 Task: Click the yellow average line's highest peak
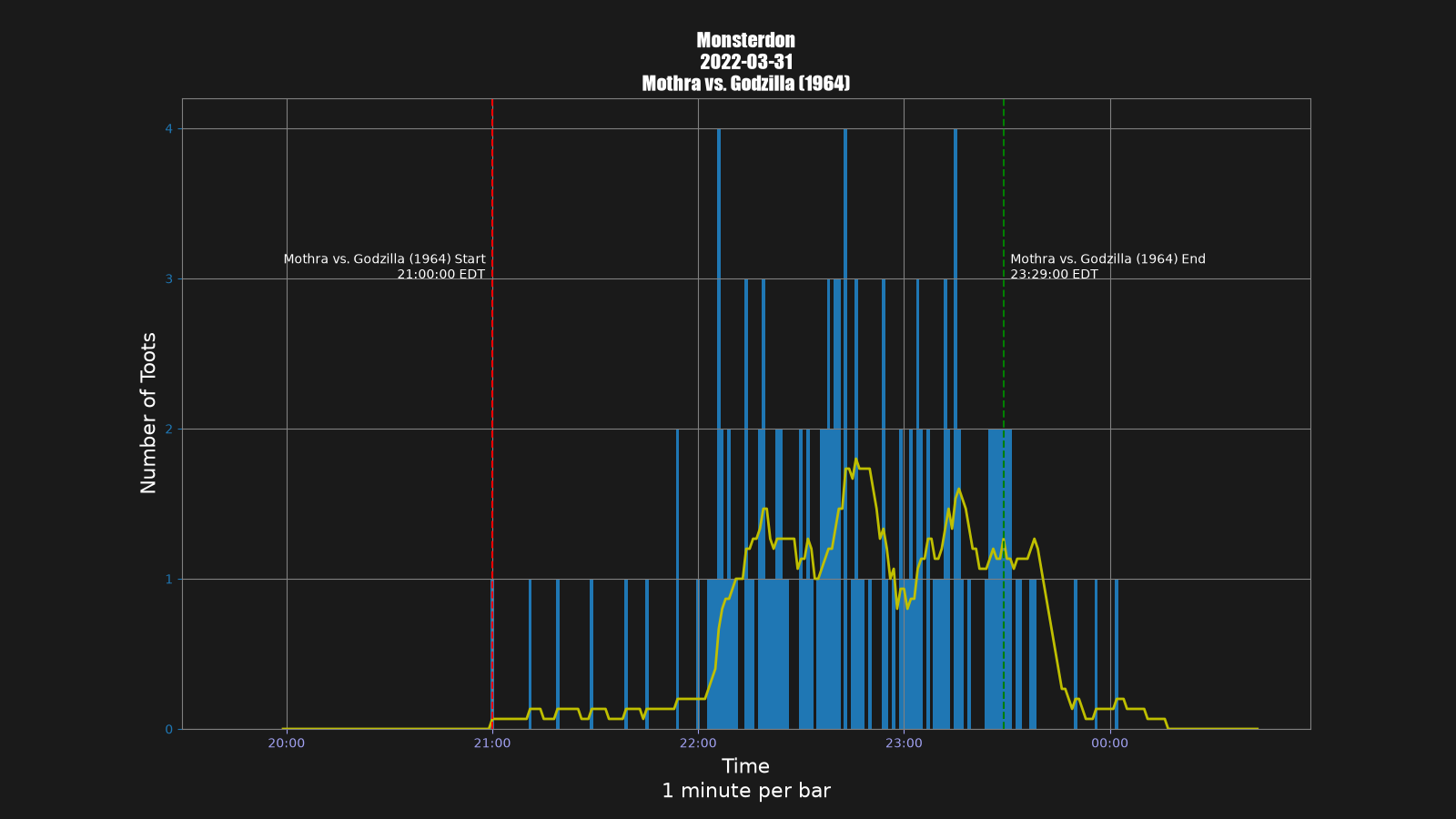click(x=855, y=460)
